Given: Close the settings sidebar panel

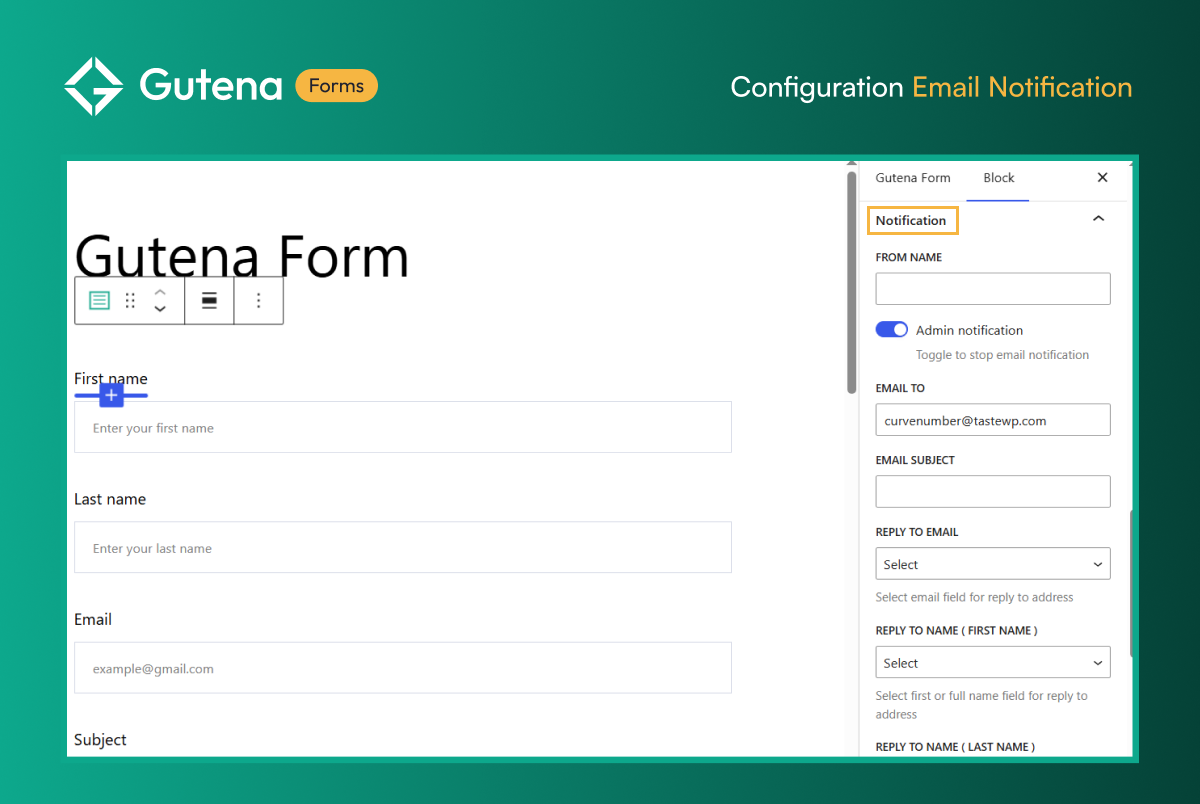Looking at the screenshot, I should pyautogui.click(x=1102, y=178).
